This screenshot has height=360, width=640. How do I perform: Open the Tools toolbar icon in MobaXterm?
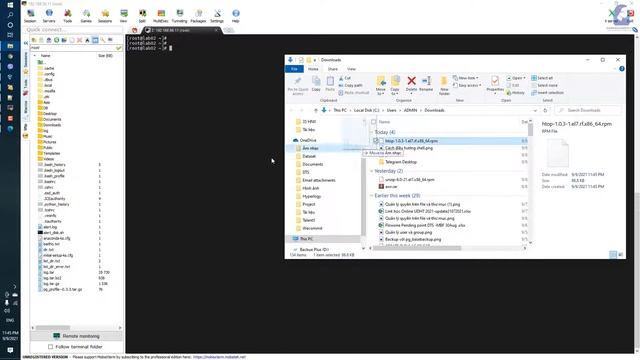tap(68, 16)
